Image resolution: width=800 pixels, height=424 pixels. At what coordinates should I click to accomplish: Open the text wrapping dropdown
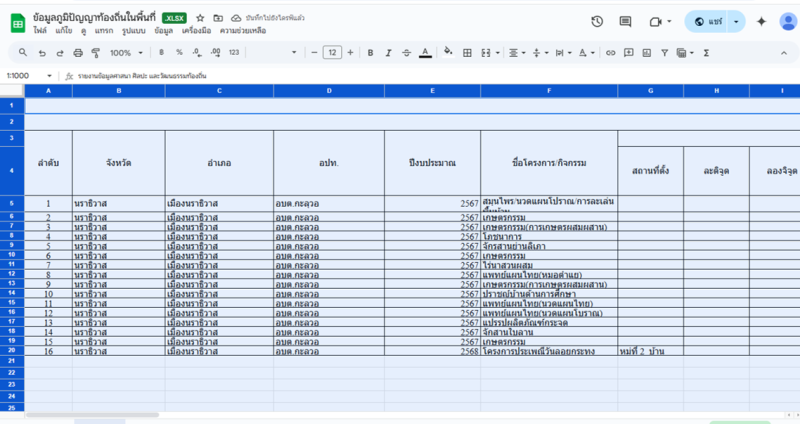click(563, 53)
